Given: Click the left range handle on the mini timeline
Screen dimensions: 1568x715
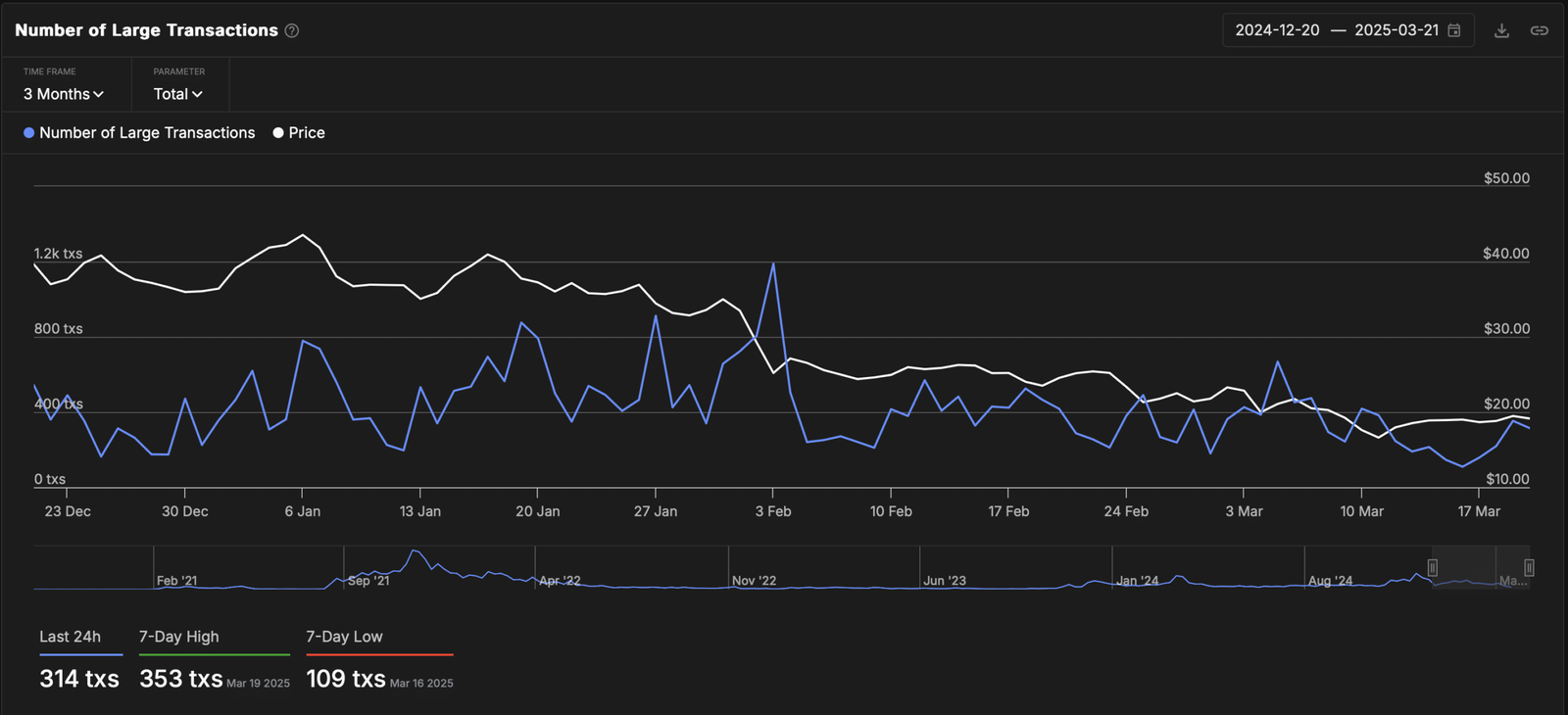Looking at the screenshot, I should click(x=1433, y=568).
